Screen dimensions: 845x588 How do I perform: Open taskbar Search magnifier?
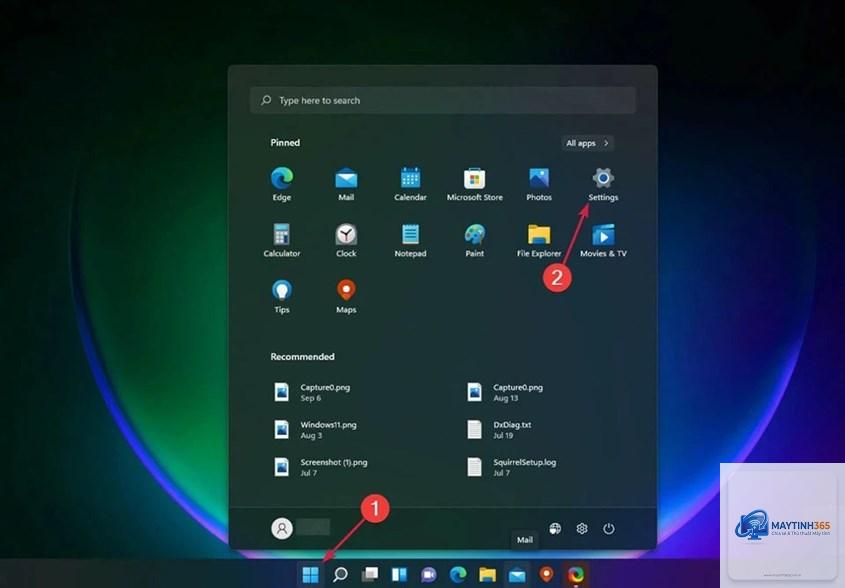click(x=340, y=575)
